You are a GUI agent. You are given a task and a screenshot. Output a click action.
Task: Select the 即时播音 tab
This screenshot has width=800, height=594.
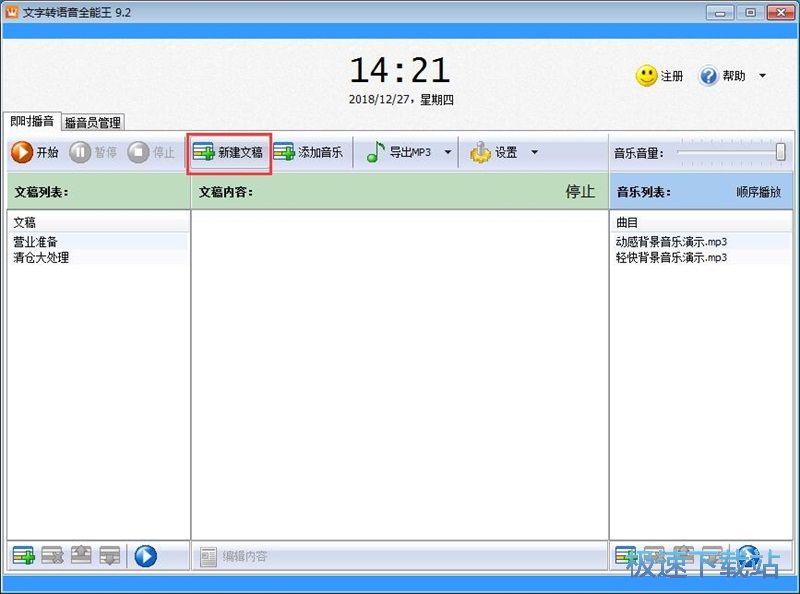coord(30,122)
